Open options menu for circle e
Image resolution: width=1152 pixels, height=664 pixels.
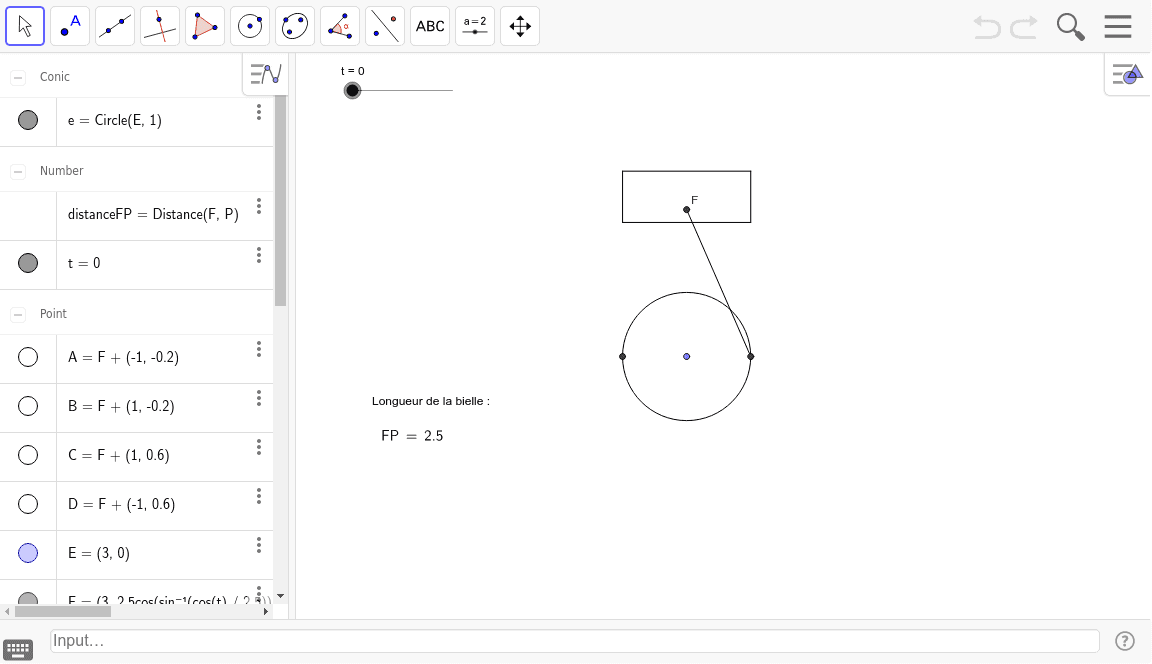[259, 112]
